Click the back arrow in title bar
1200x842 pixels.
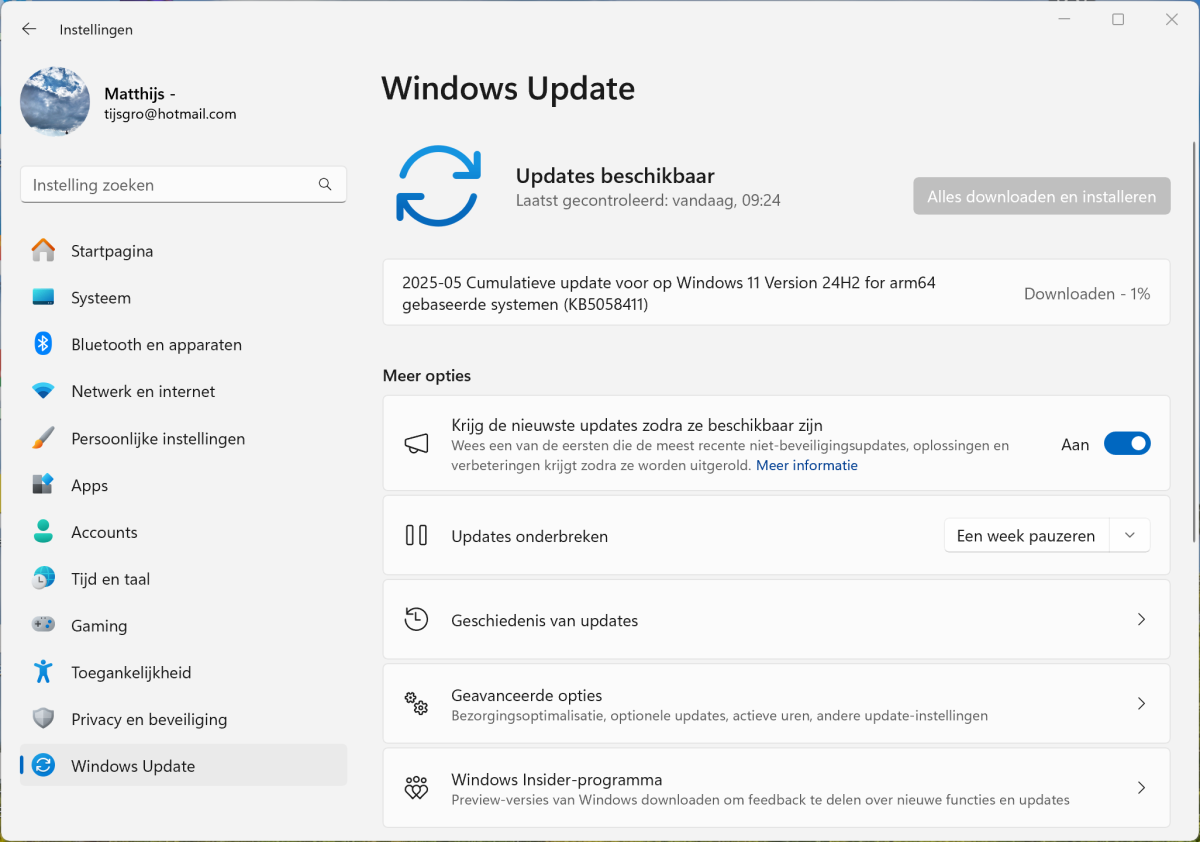[x=29, y=29]
